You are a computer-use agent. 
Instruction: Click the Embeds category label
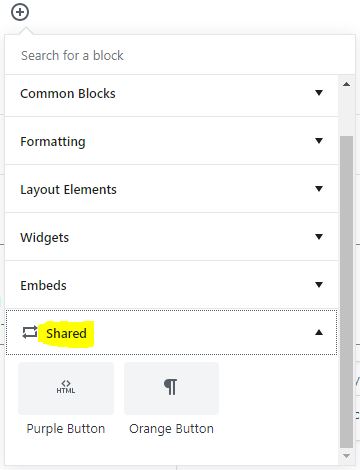click(x=43, y=286)
